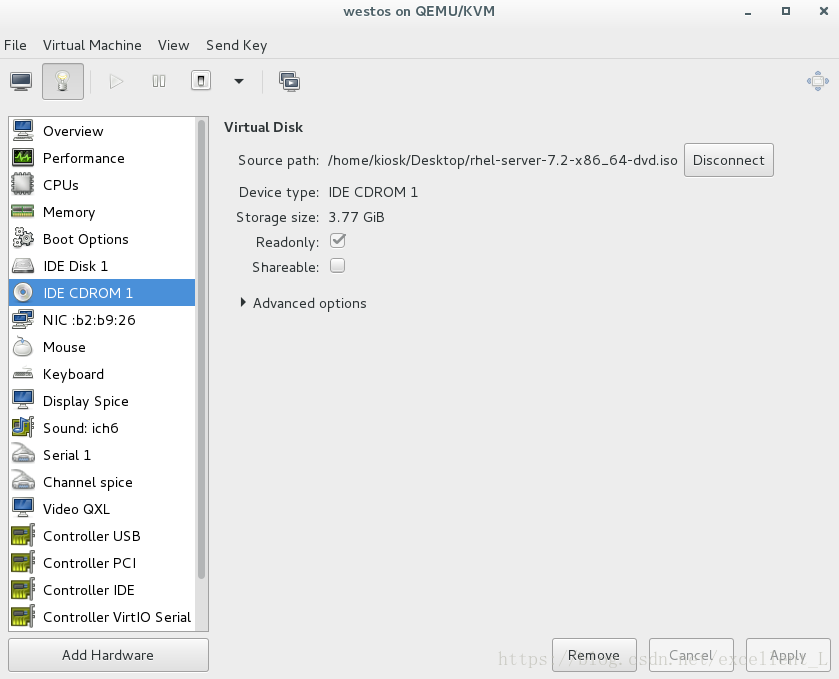Screen dimensions: 839x679
Task: Click Disconnect to eject the ISO
Action: pos(728,160)
